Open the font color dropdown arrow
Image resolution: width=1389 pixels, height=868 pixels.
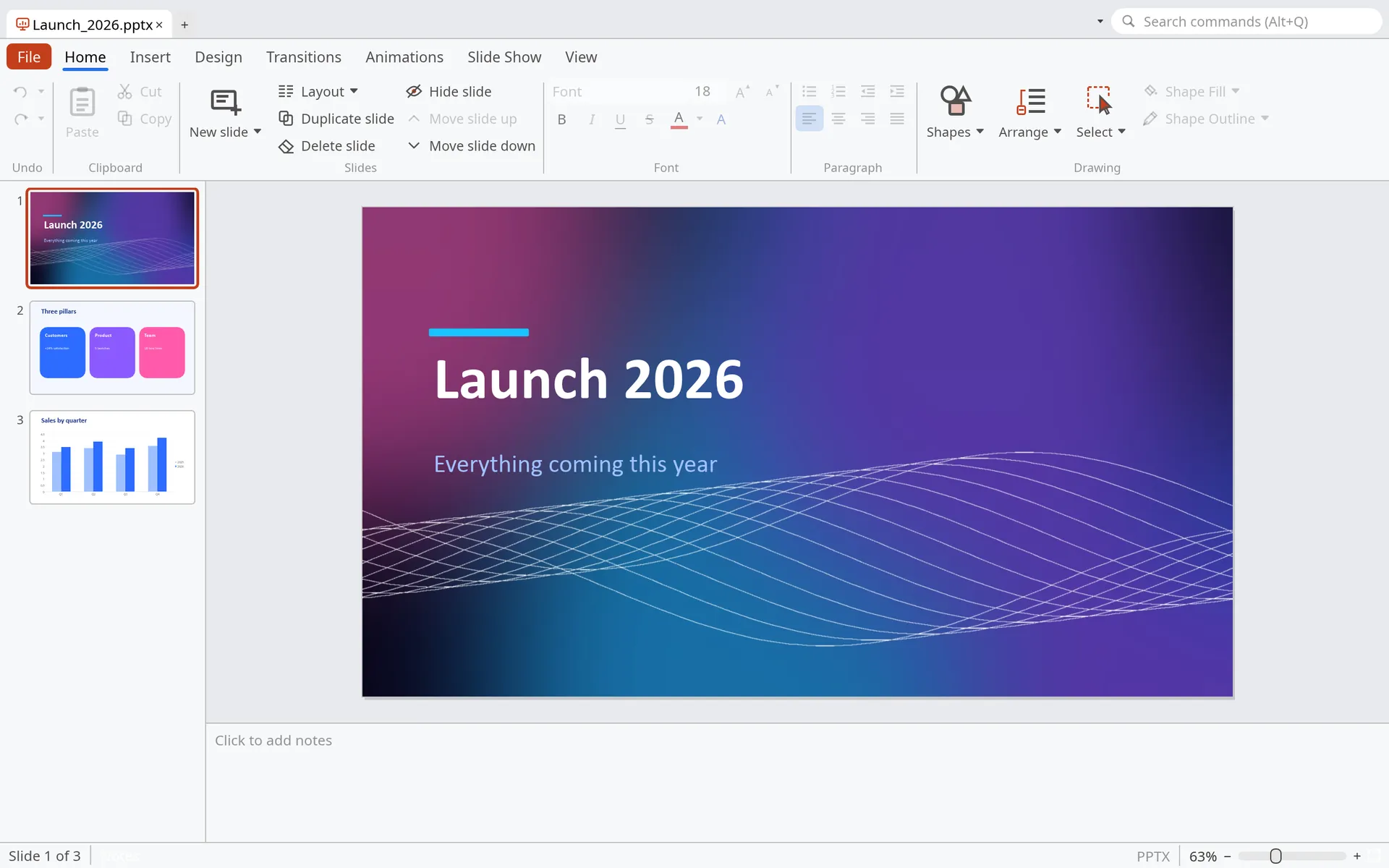pos(700,119)
